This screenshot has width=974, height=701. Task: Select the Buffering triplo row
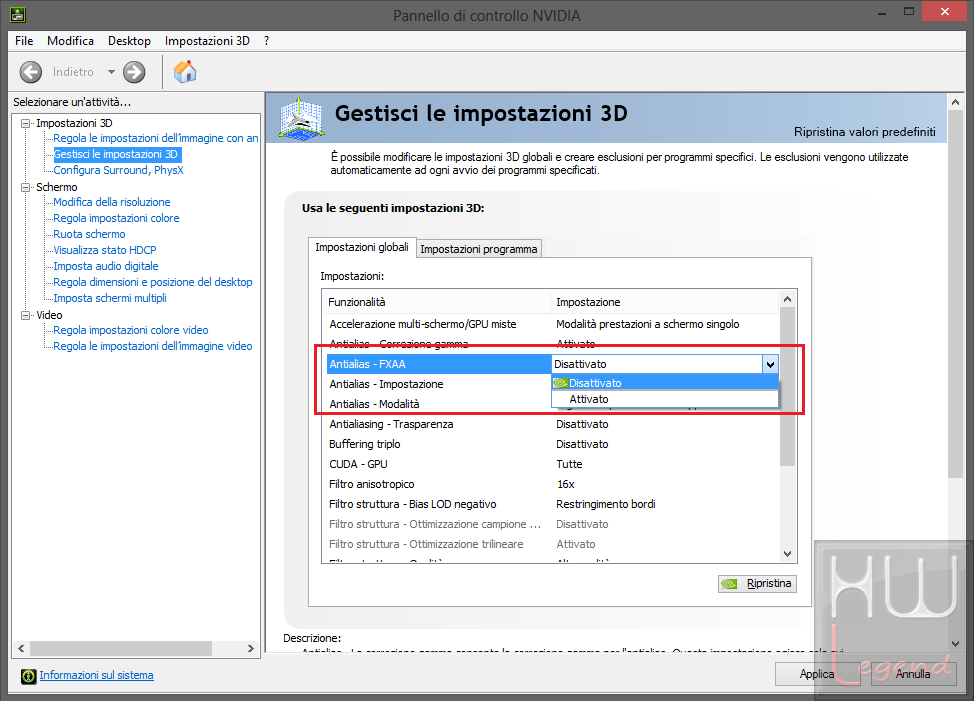(552, 445)
